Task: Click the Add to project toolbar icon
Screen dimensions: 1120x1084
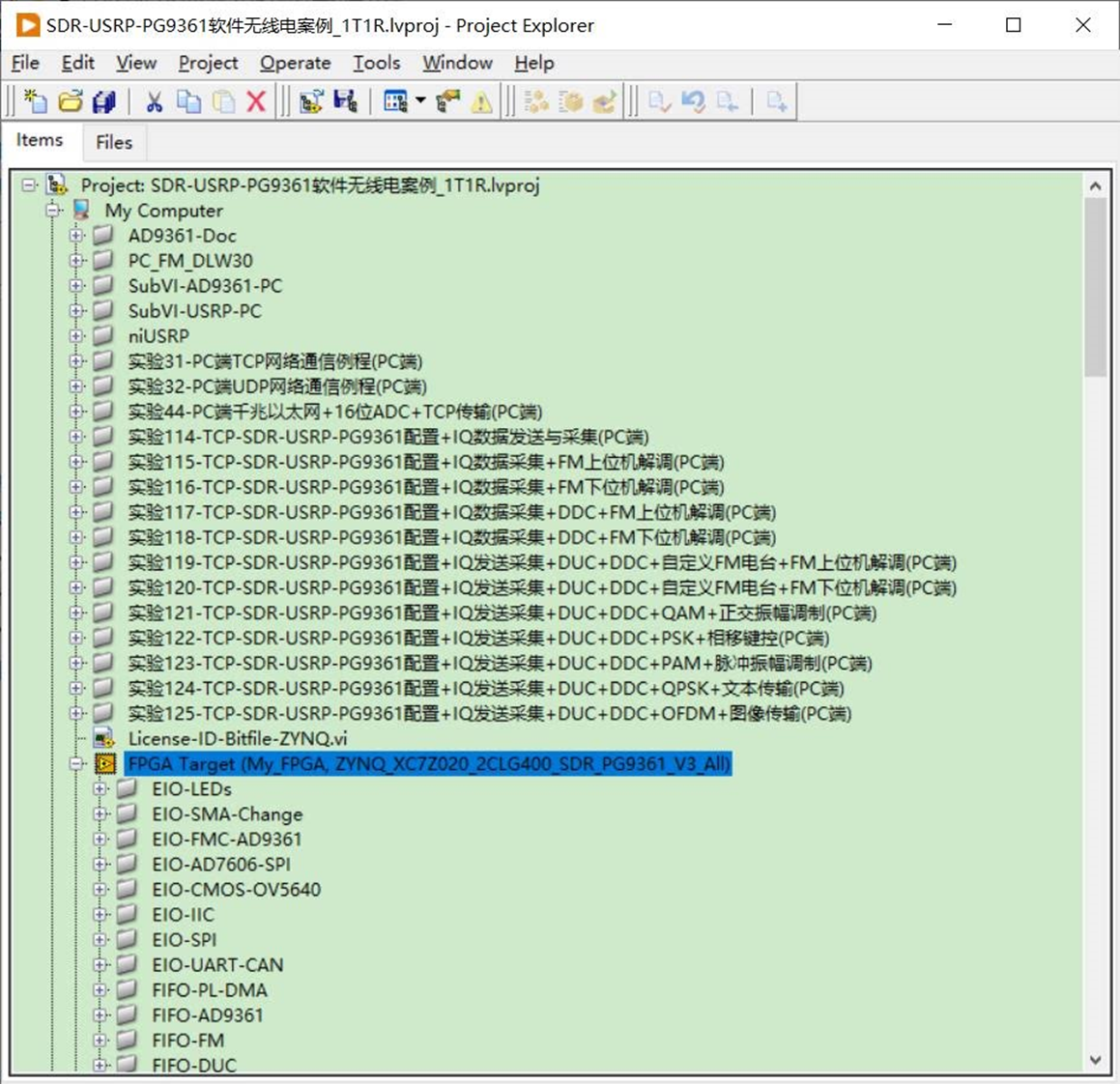Action: tap(311, 100)
